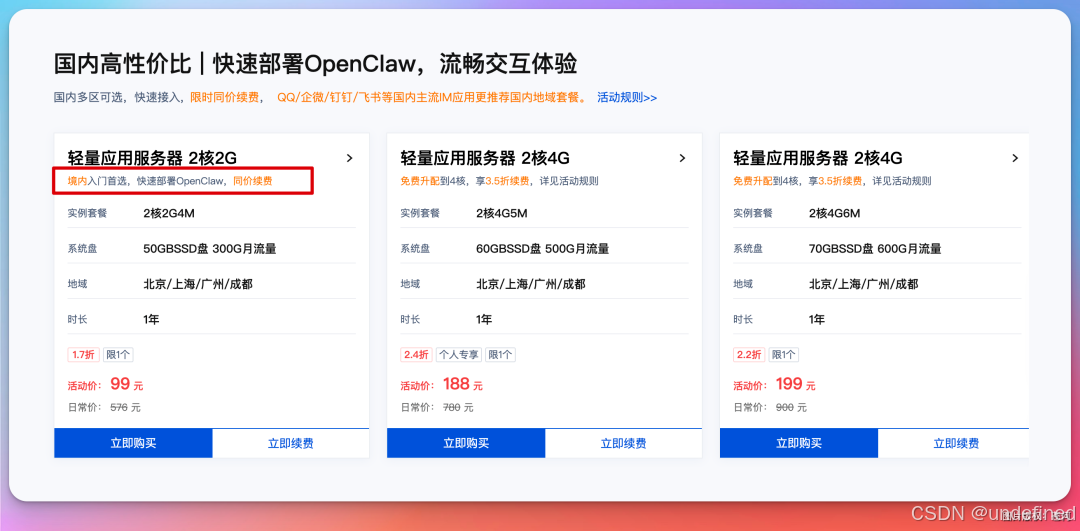
Task: Open the 活动规则>> link
Action: [627, 97]
